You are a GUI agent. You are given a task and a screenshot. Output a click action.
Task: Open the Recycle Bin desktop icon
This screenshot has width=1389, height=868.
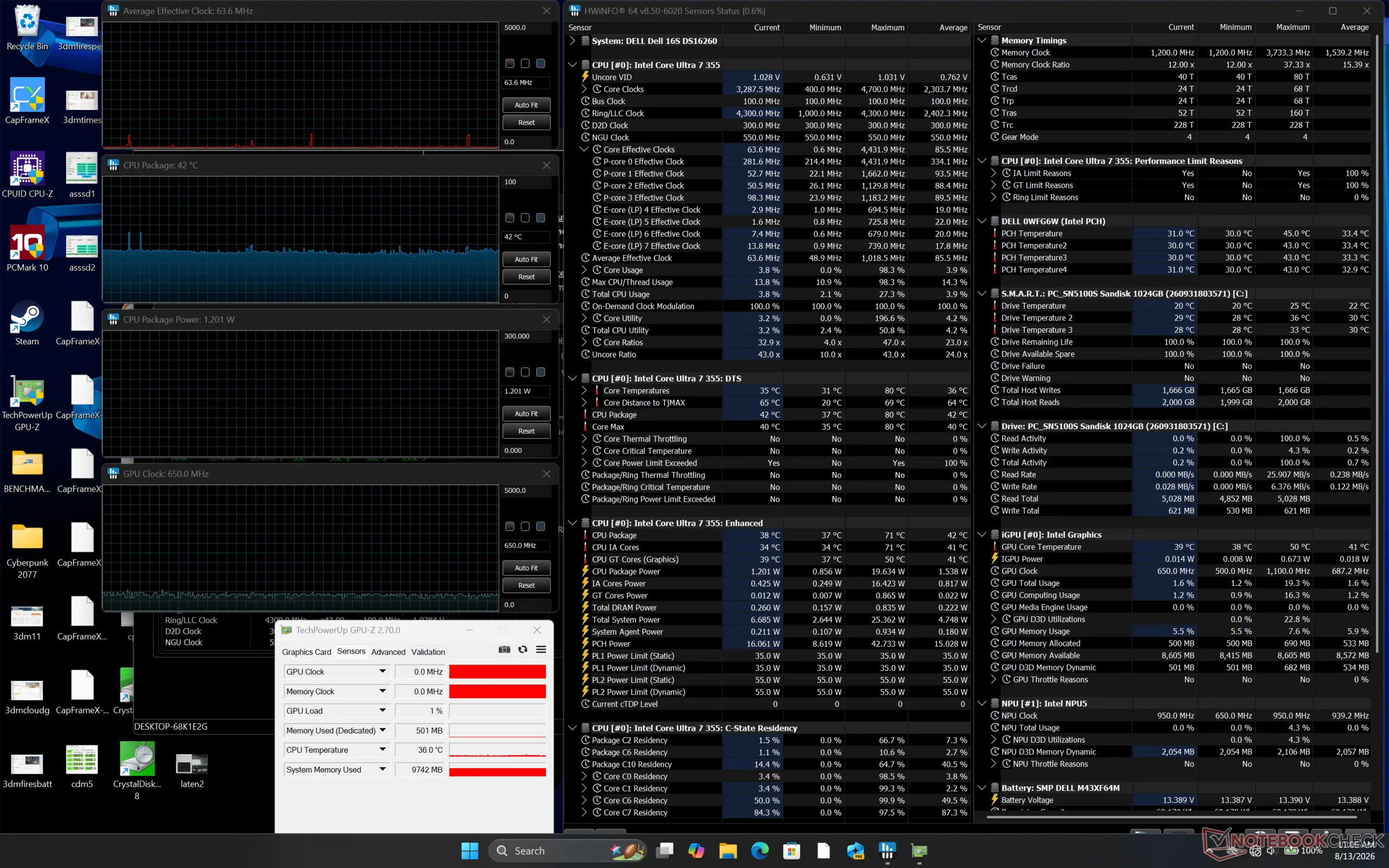pyautogui.click(x=27, y=27)
